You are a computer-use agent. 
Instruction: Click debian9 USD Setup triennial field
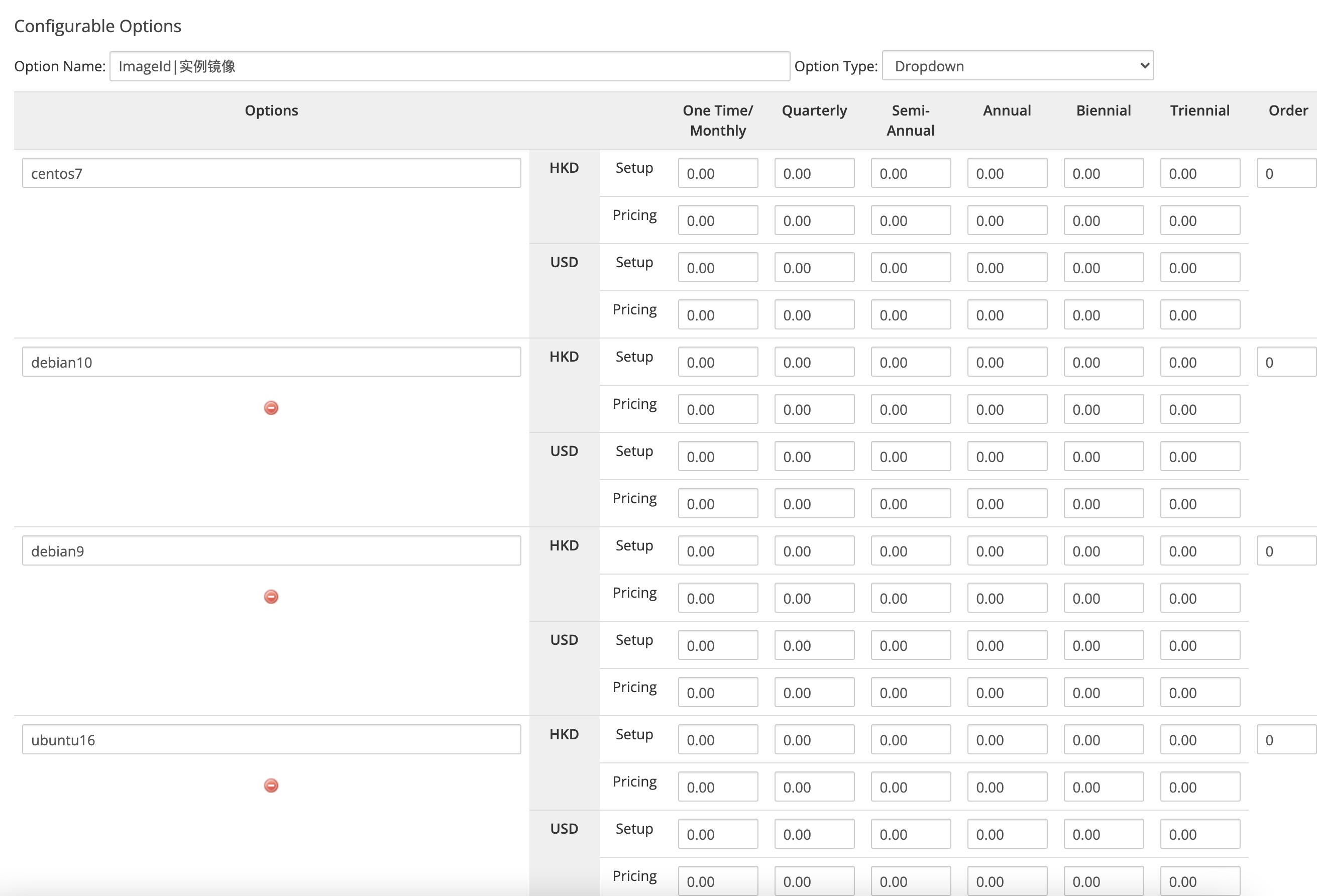1199,644
